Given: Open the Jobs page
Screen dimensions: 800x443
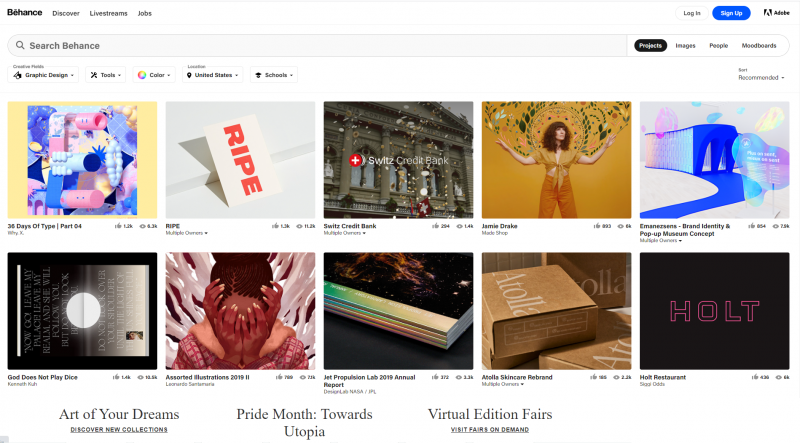Looking at the screenshot, I should [144, 13].
